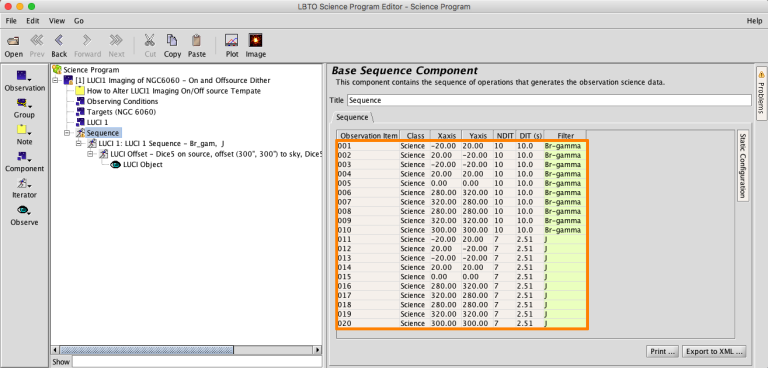The image size is (768, 368).
Task: Open the Go menu
Action: click(x=79, y=21)
